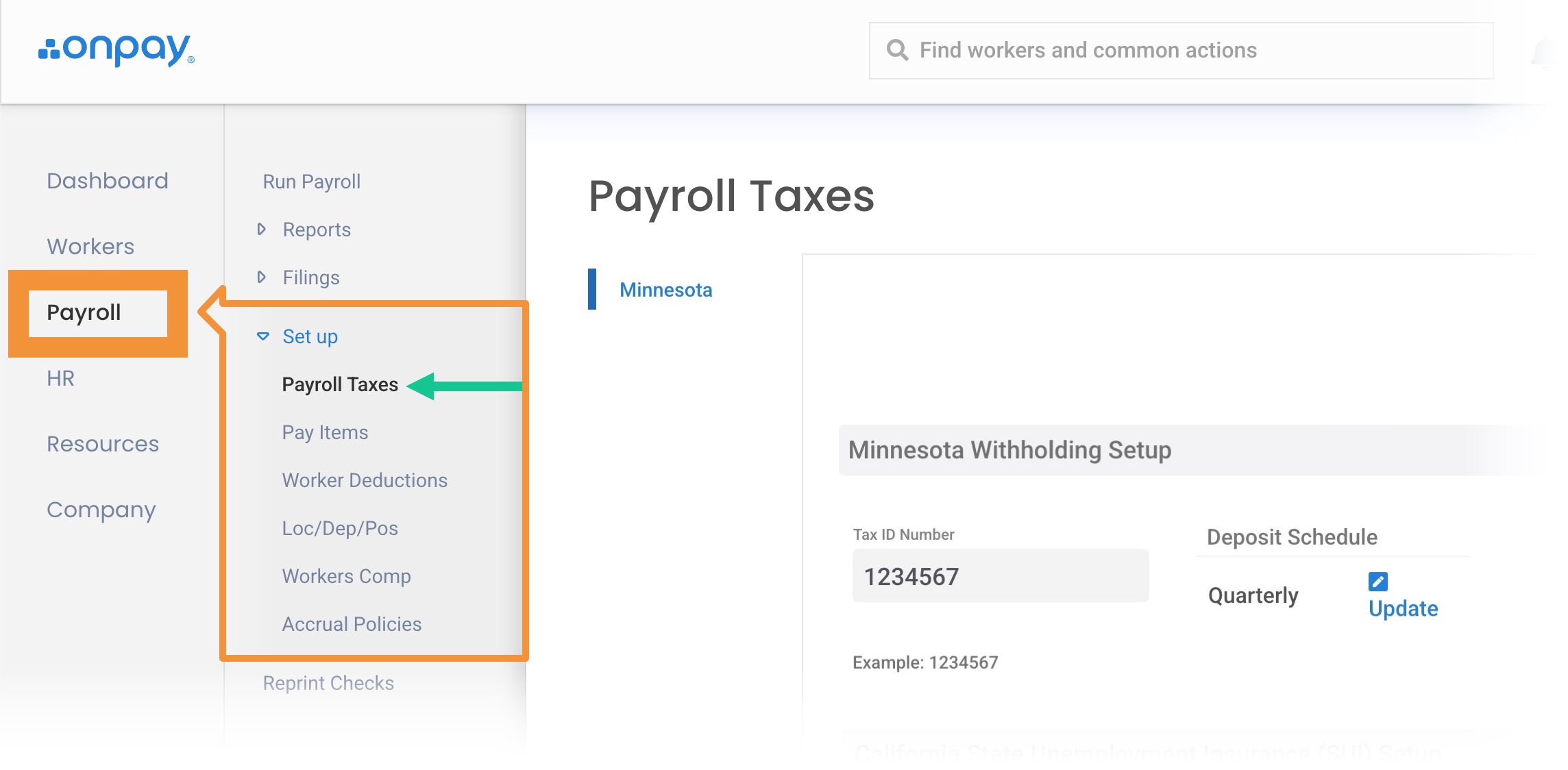
Task: Click the OnPay logo
Action: 117,49
